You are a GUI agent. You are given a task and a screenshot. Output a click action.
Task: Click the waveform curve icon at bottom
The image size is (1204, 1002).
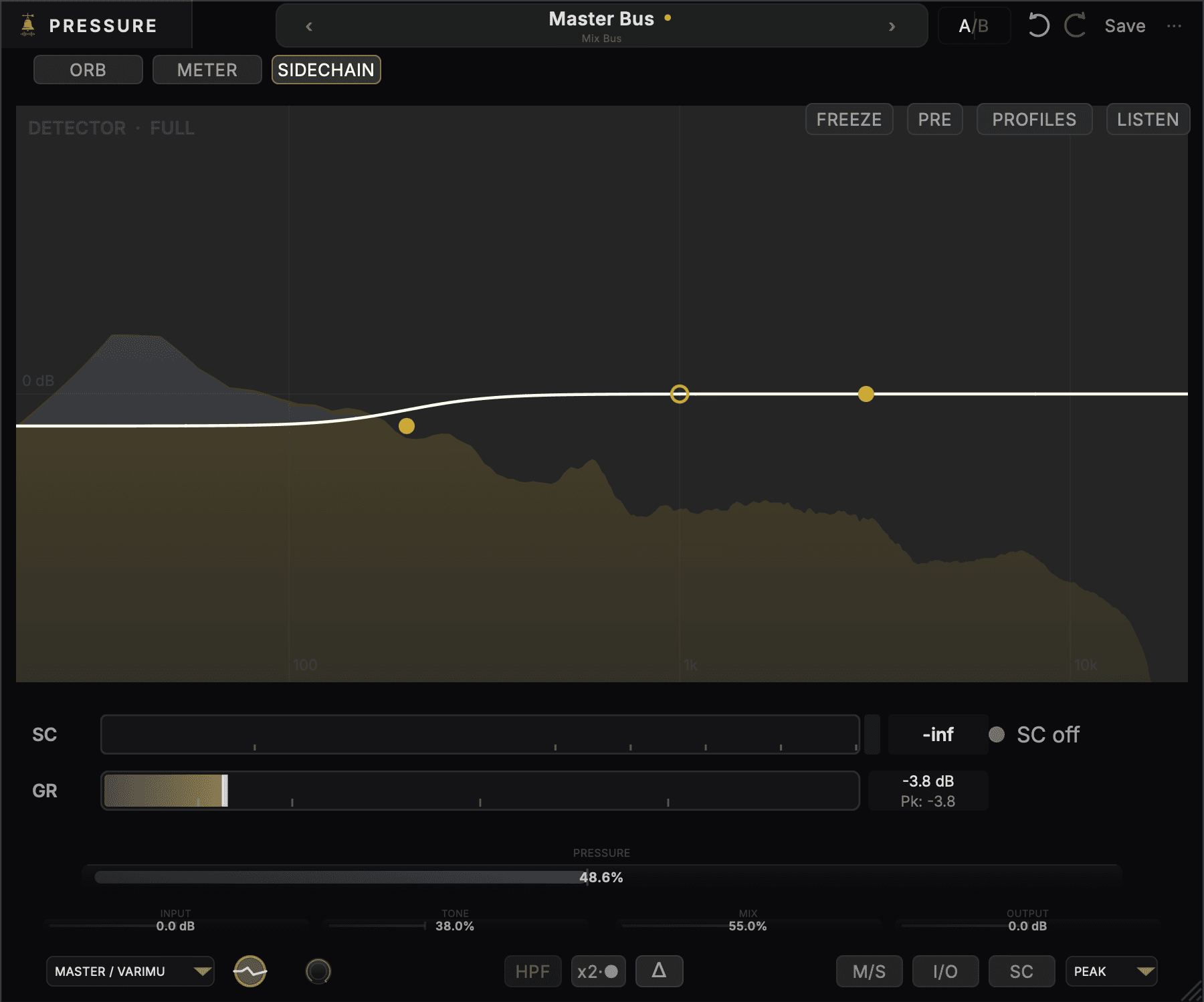pos(250,971)
